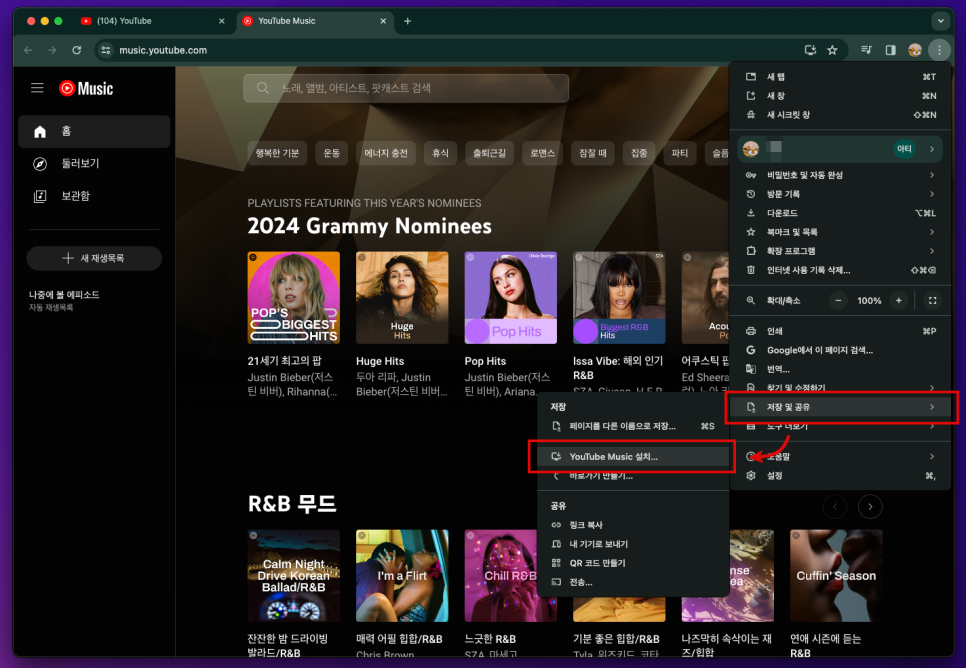Open Library (보관함) in sidebar
Screen dimensions: 966x668
pos(94,196)
